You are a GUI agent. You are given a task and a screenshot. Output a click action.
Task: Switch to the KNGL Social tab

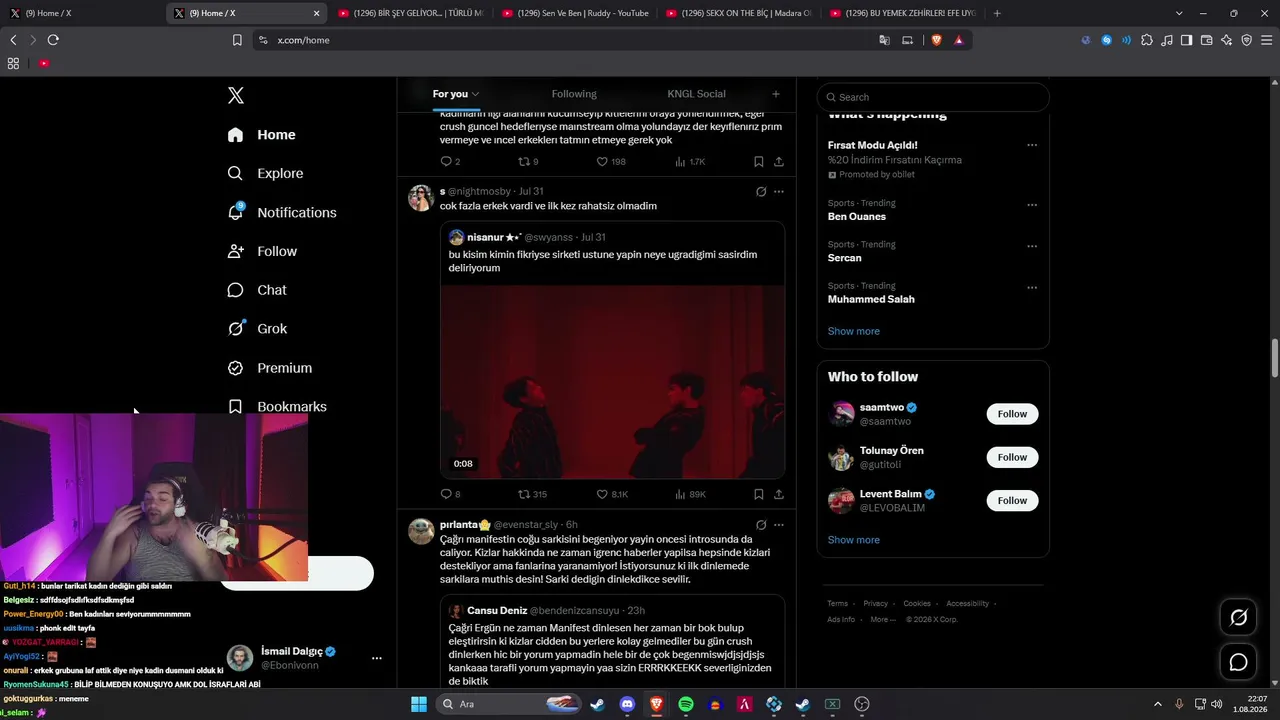pyautogui.click(x=696, y=94)
